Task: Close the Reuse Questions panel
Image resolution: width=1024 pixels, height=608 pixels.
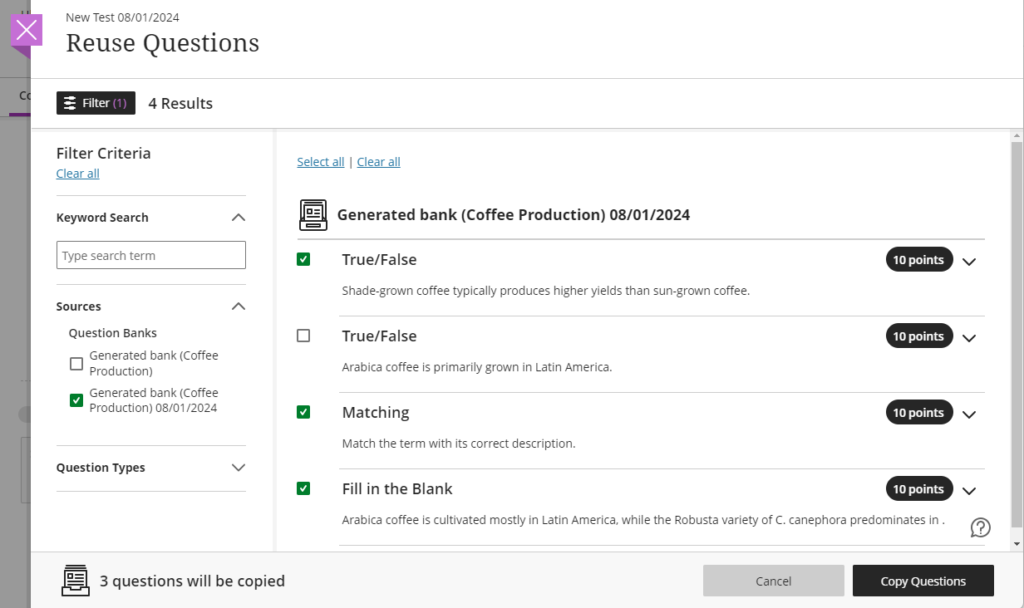Action: pyautogui.click(x=27, y=30)
